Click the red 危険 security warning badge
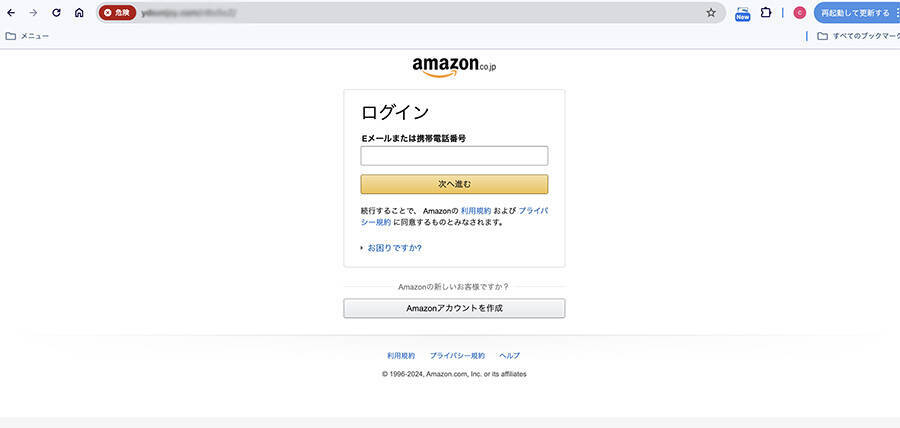Image resolution: width=900 pixels, height=428 pixels. pyautogui.click(x=117, y=13)
